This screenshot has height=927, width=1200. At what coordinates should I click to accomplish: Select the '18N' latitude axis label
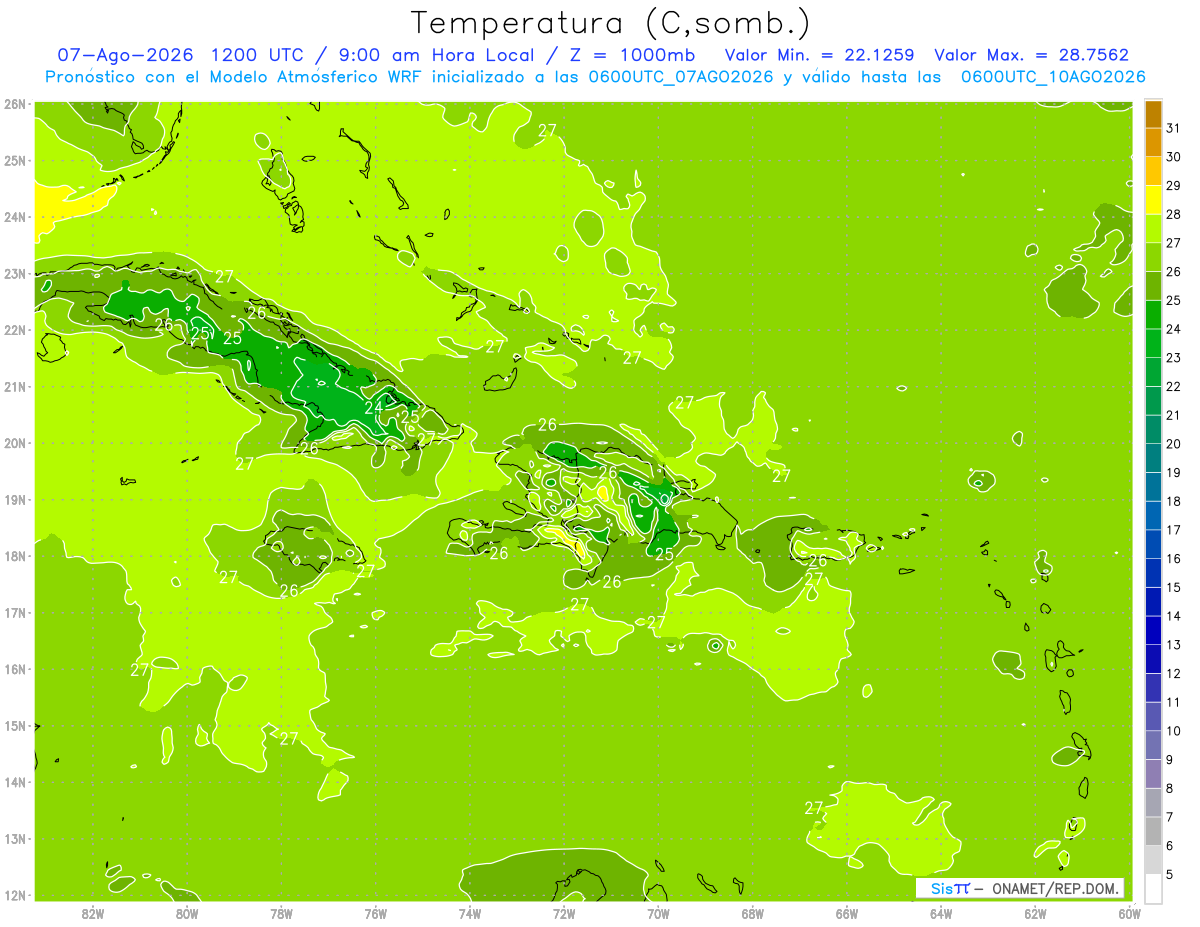pos(14,556)
